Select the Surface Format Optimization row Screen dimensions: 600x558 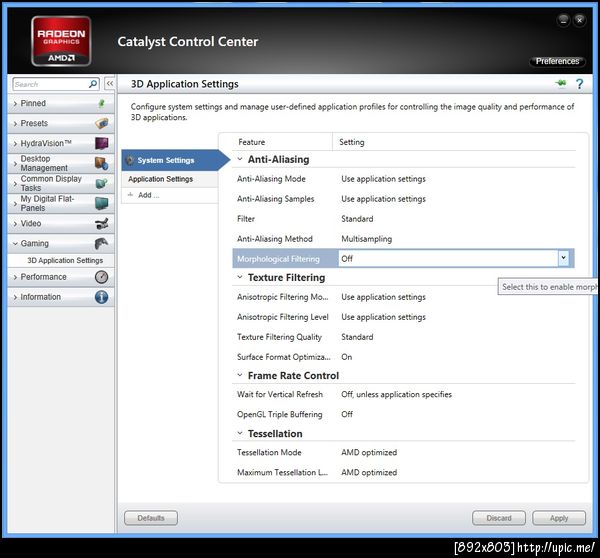[403, 357]
